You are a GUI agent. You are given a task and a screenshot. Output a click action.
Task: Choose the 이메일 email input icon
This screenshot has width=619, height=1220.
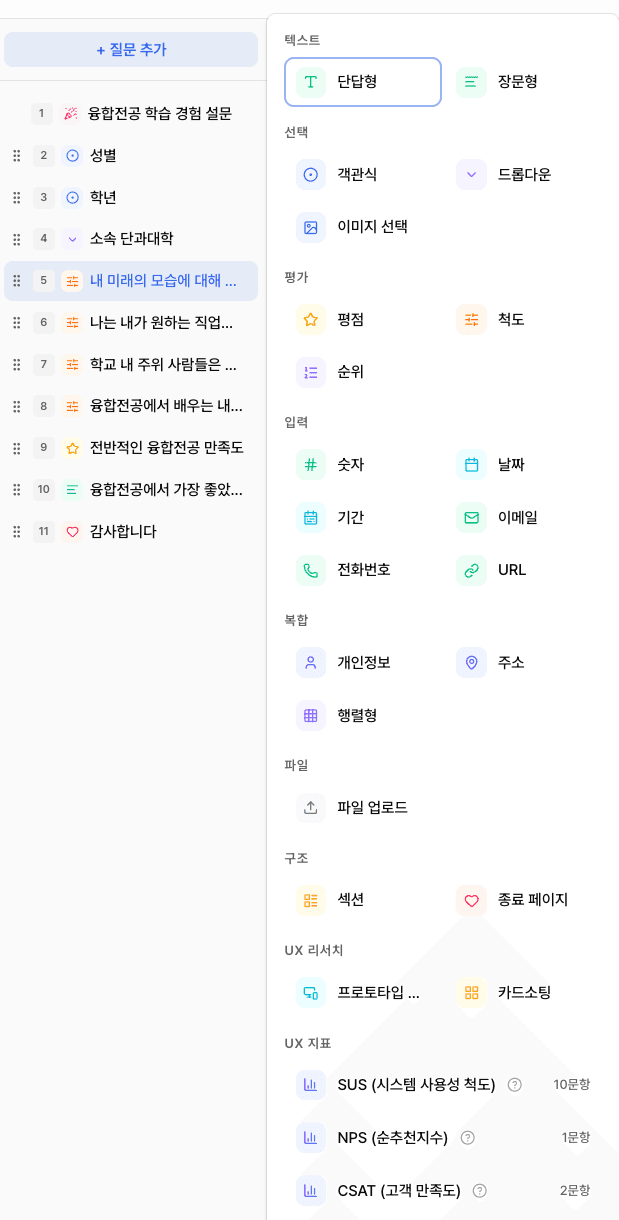pyautogui.click(x=470, y=517)
